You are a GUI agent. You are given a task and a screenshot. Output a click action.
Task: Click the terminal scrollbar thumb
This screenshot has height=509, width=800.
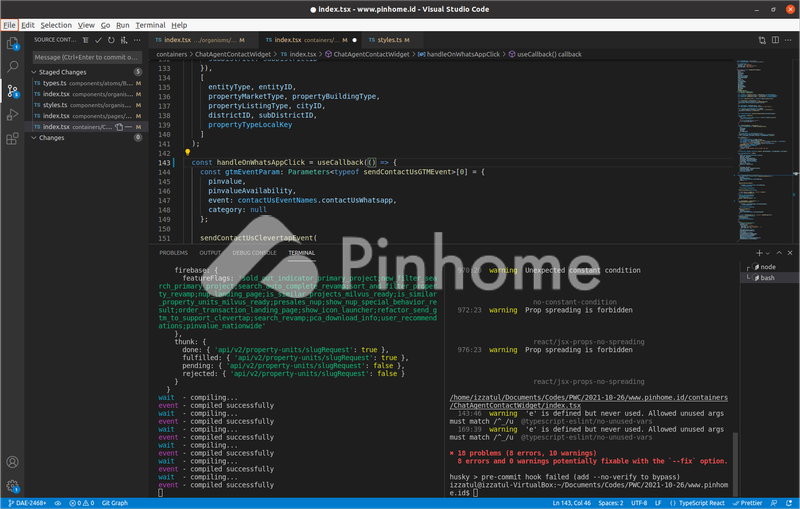(735, 463)
